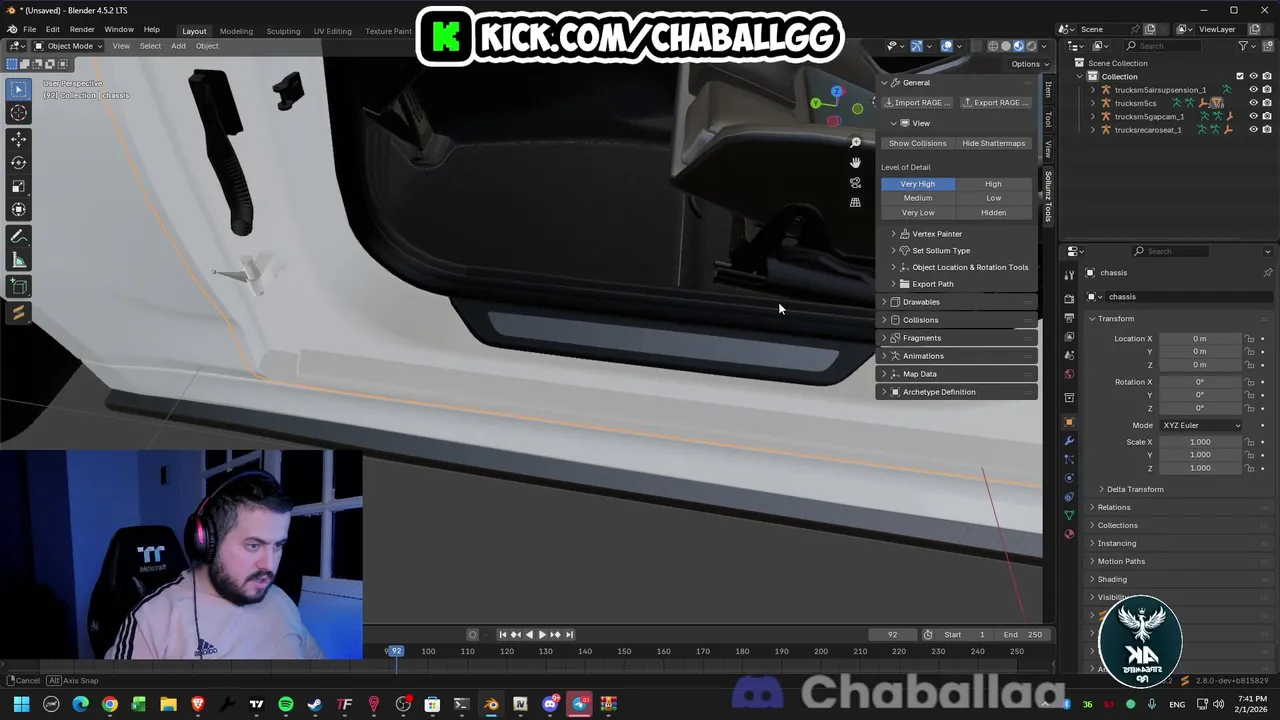
Task: Expand trucksm5cs tree item
Action: coord(1093,103)
